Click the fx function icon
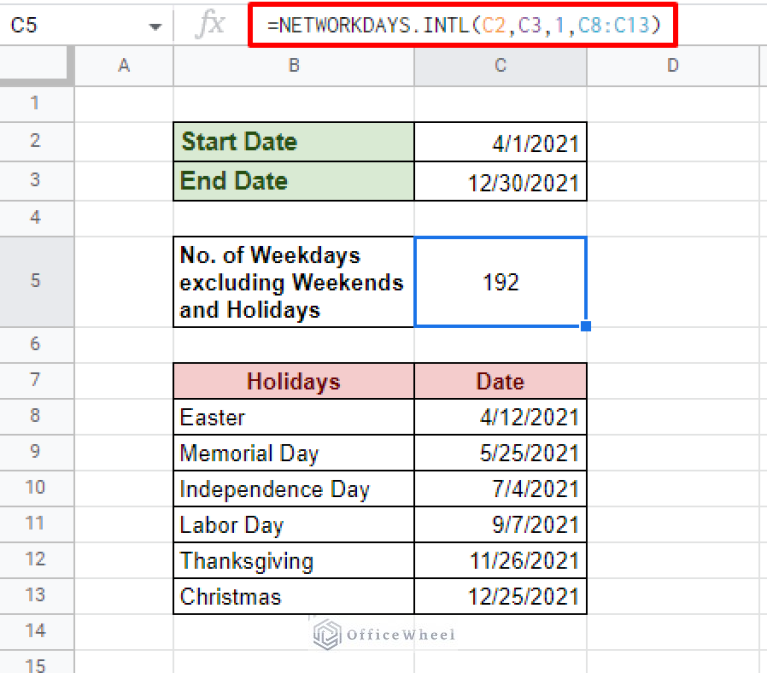This screenshot has height=673, width=767. [210, 25]
